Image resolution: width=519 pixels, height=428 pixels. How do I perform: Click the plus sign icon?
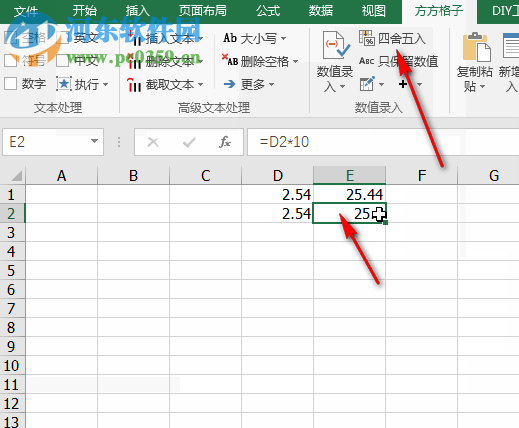pos(403,84)
